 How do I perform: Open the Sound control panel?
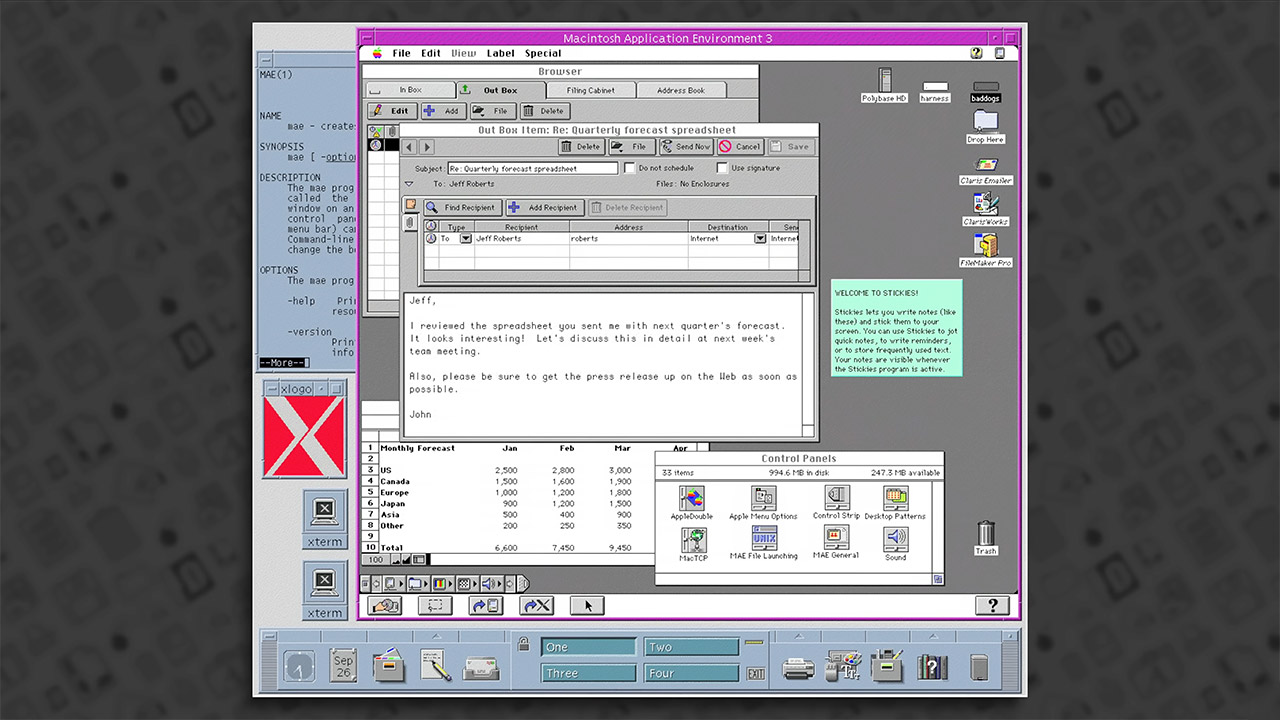coord(895,540)
